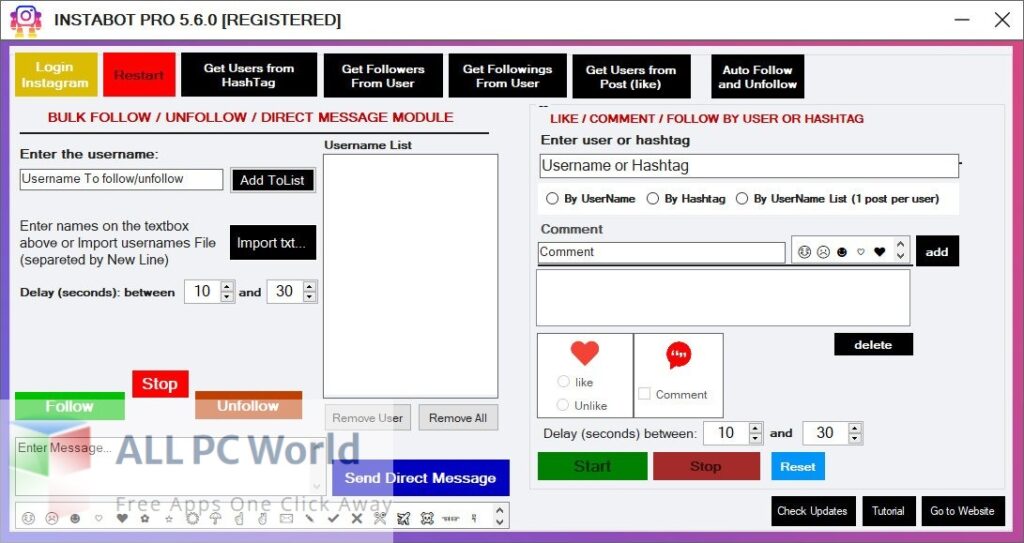Click the red speech bubble comment icon

679,355
